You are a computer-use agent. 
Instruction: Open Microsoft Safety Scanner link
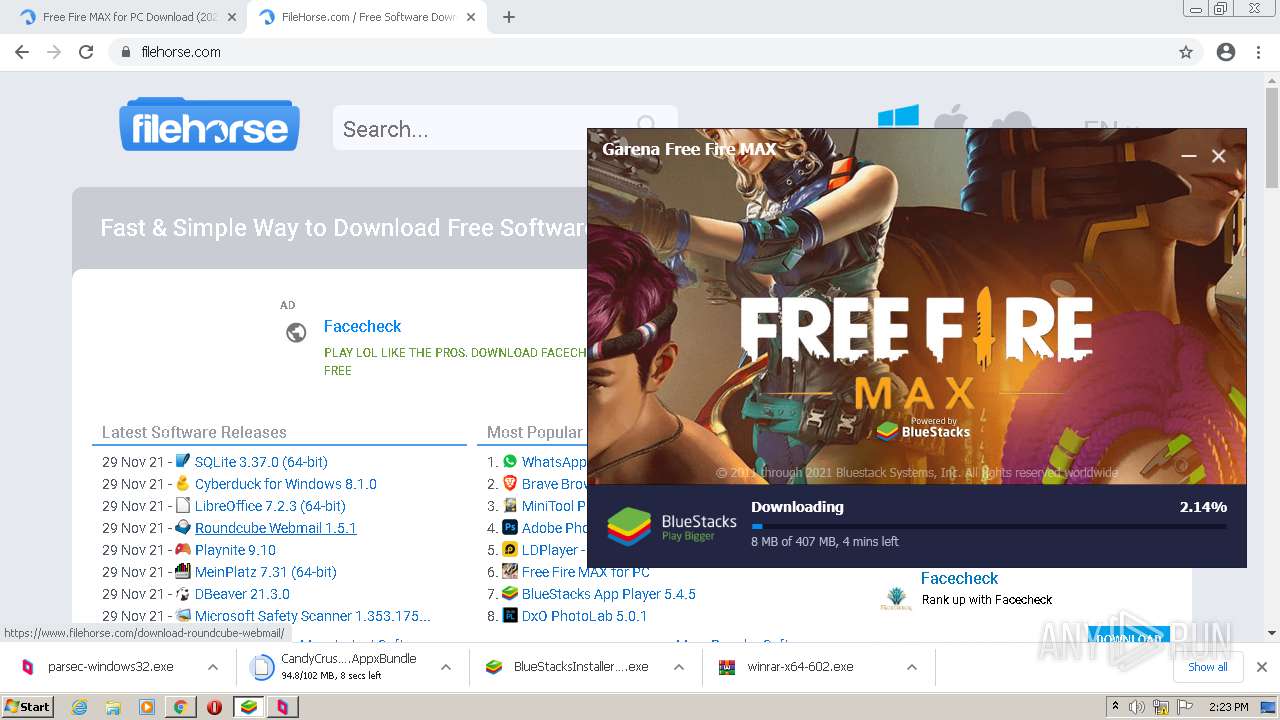point(312,616)
